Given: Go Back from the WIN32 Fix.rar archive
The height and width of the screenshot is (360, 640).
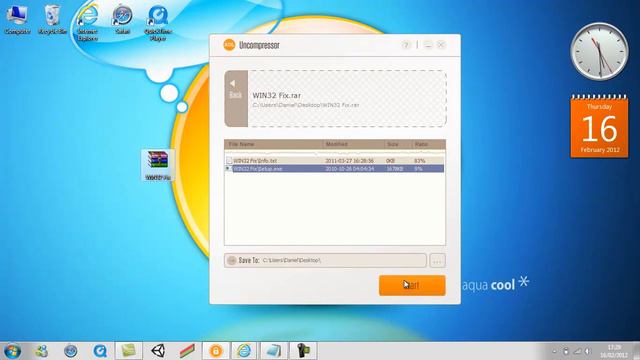Looking at the screenshot, I should click(x=236, y=98).
